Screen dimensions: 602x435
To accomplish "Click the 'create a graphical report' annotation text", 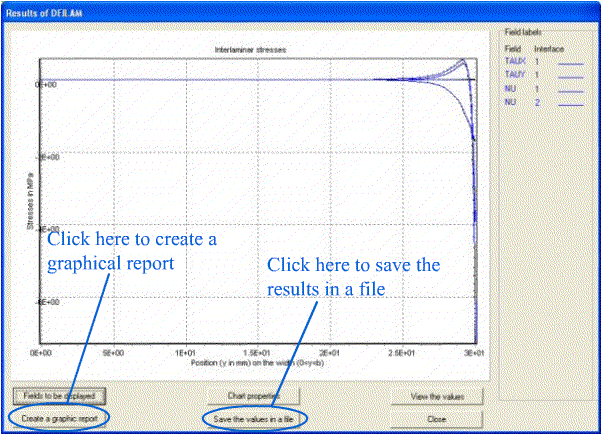I will [x=132, y=251].
